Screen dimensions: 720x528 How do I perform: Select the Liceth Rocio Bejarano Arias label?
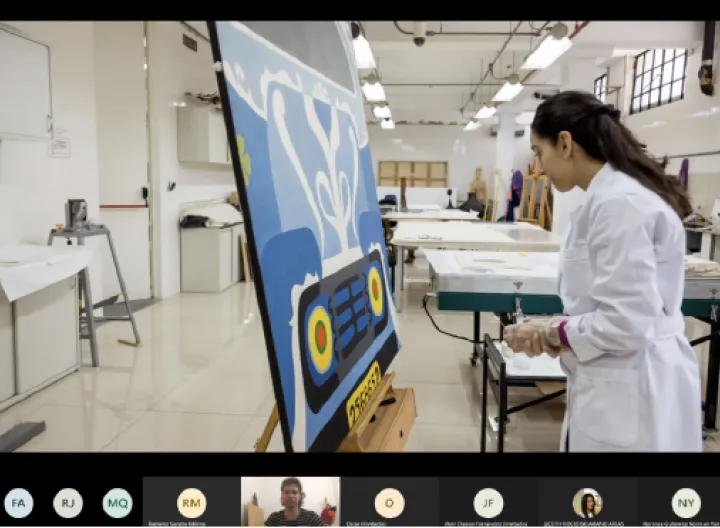click(x=587, y=522)
